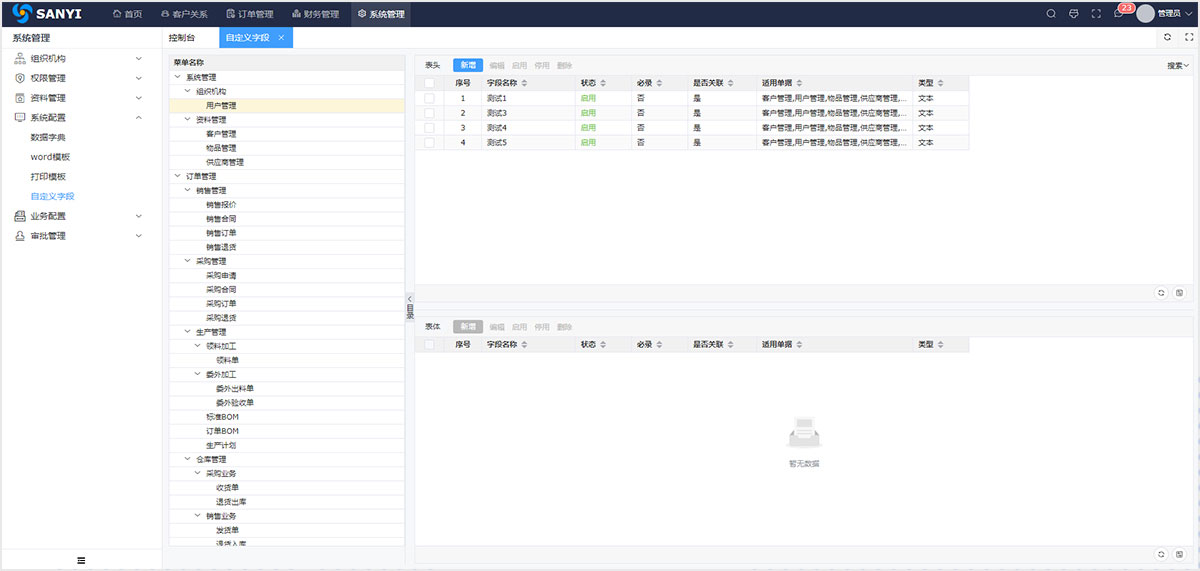The width and height of the screenshot is (1200, 571).
Task: Open 财务管理 in the top navigation
Action: coord(315,14)
